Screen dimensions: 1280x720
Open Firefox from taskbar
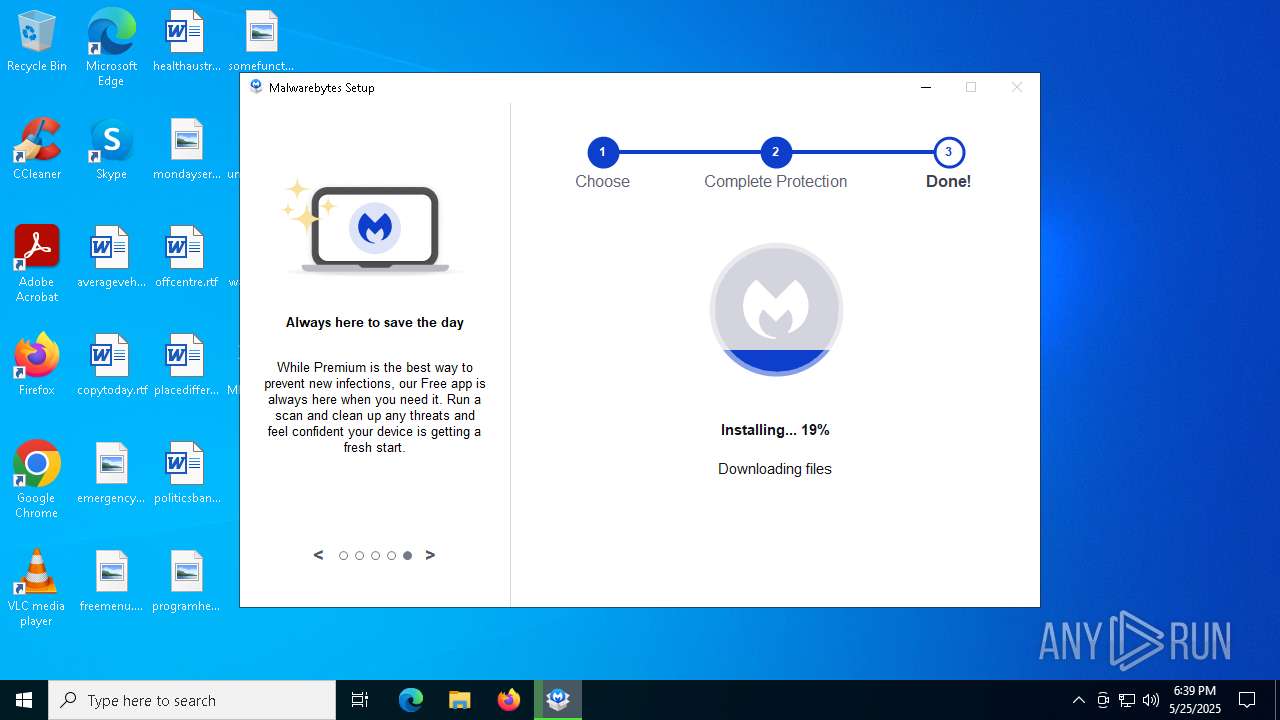point(509,700)
